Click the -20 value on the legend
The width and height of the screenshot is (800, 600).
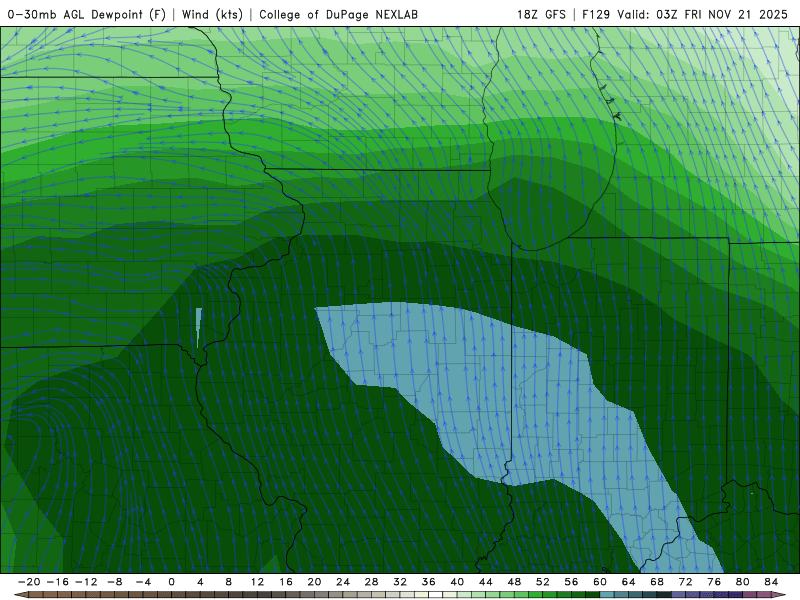(x=29, y=582)
